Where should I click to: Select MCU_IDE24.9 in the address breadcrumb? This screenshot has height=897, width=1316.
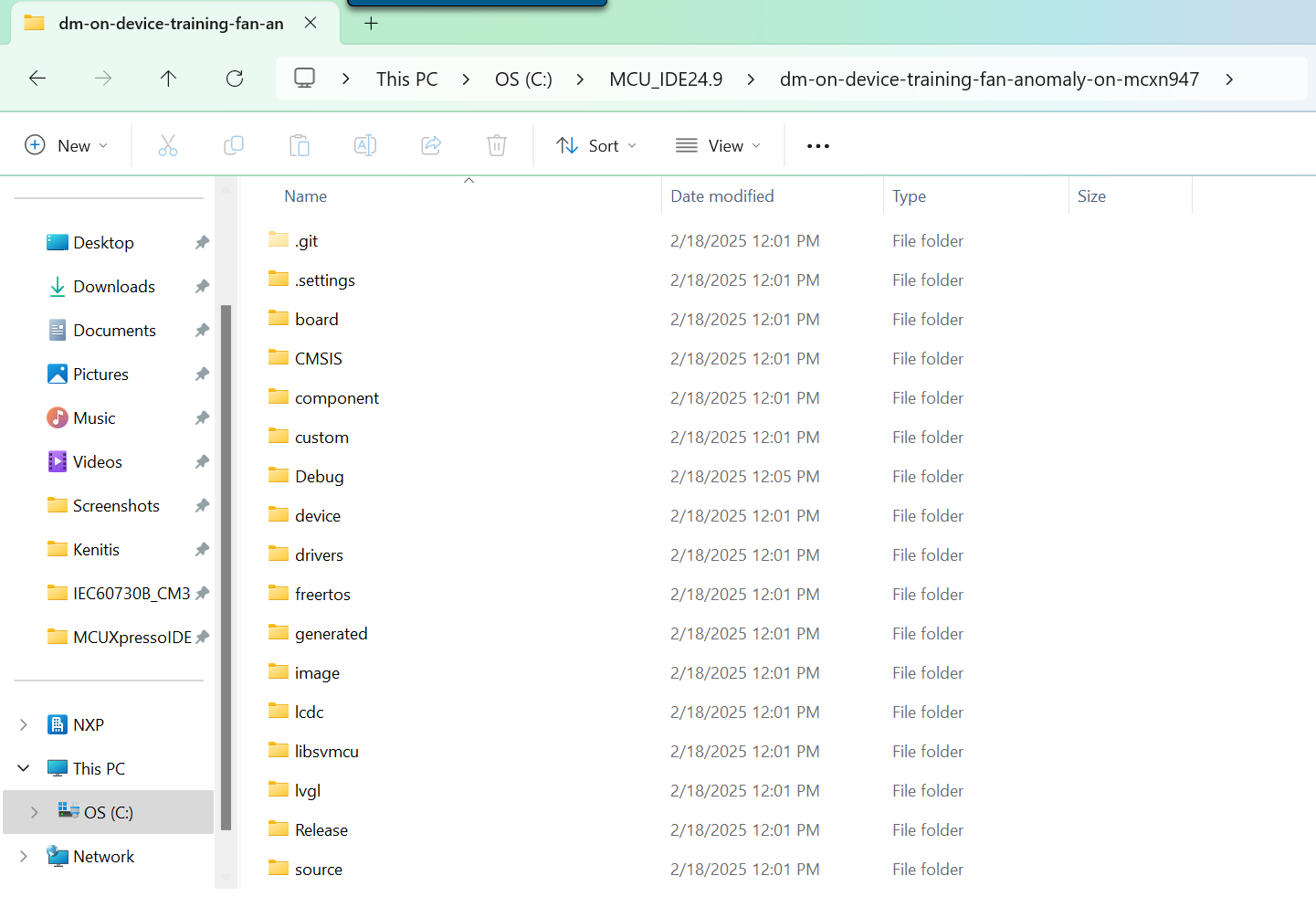click(x=666, y=79)
